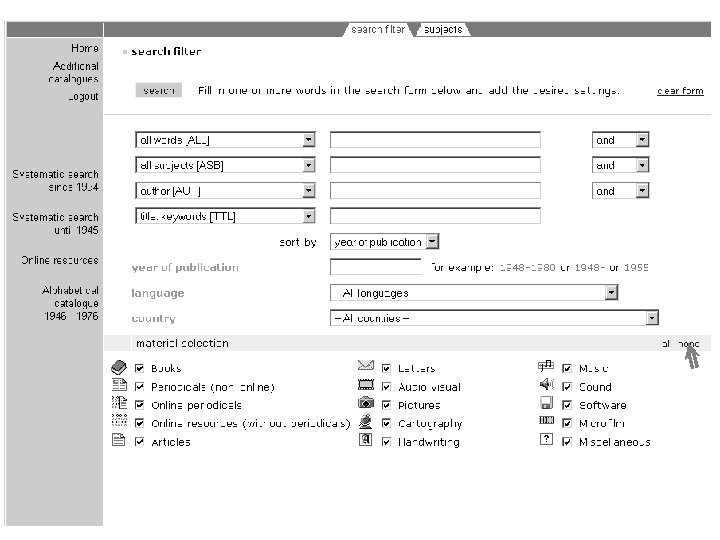Click the Sound speaker icon
Image resolution: width=720 pixels, height=540 pixels.
pos(546,384)
